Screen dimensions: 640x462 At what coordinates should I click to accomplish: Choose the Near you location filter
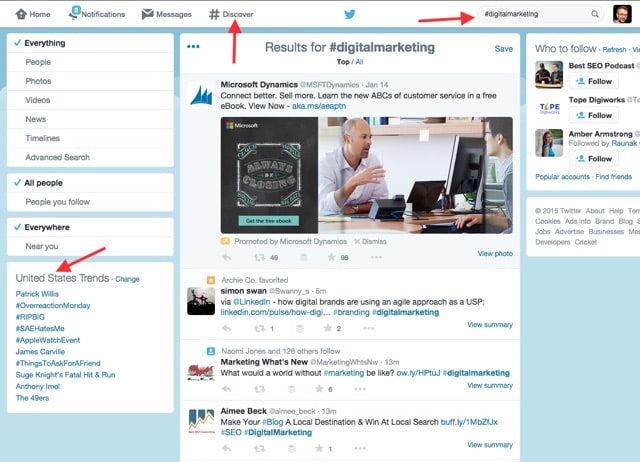click(x=42, y=246)
